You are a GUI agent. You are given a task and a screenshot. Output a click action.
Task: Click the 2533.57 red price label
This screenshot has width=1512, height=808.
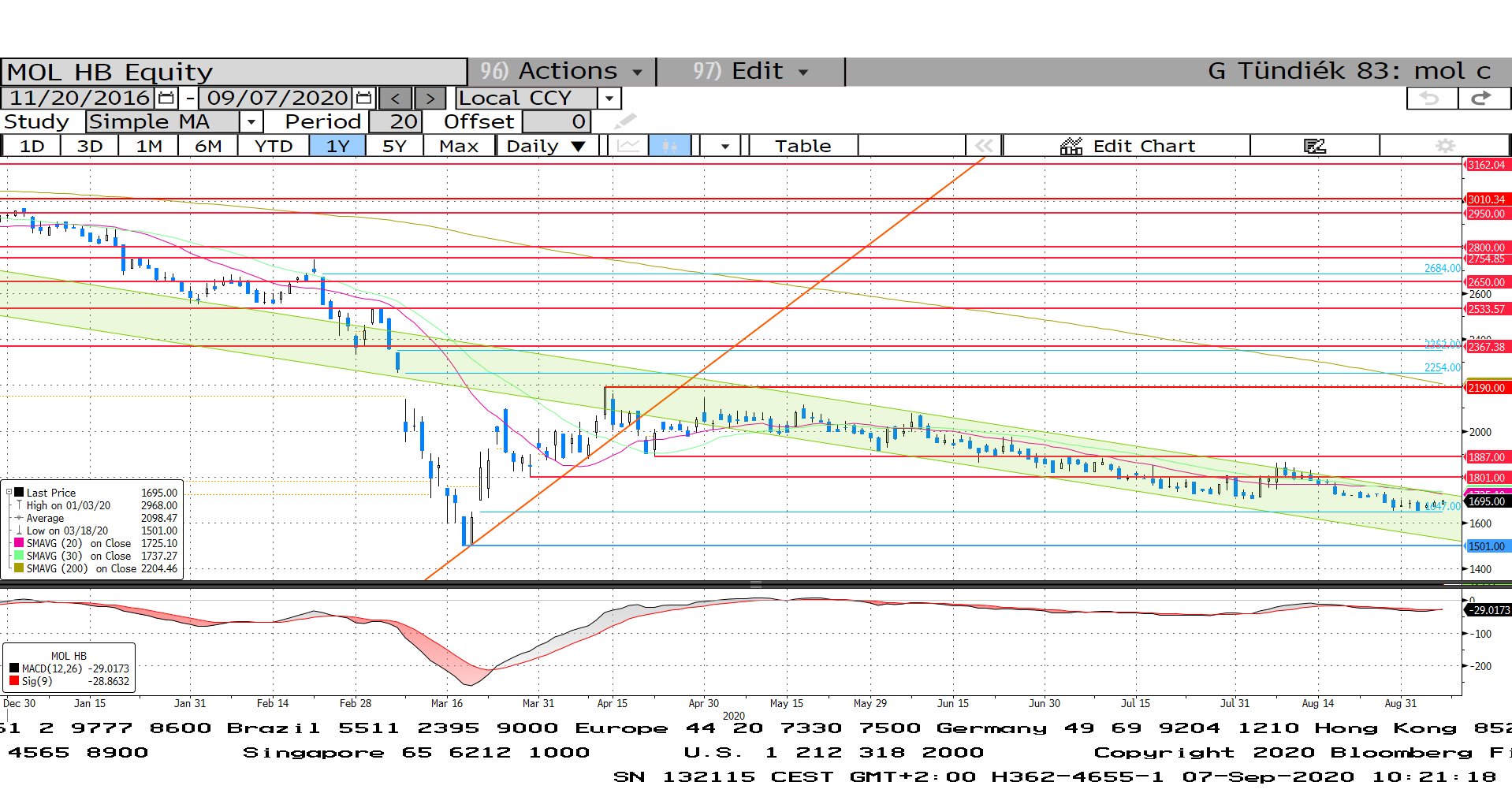click(x=1487, y=309)
